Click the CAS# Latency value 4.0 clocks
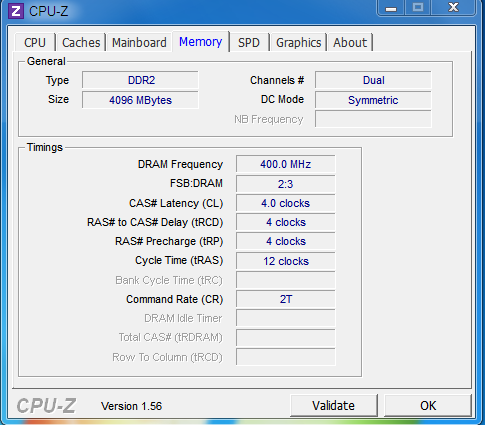The height and width of the screenshot is (425, 485). (286, 203)
